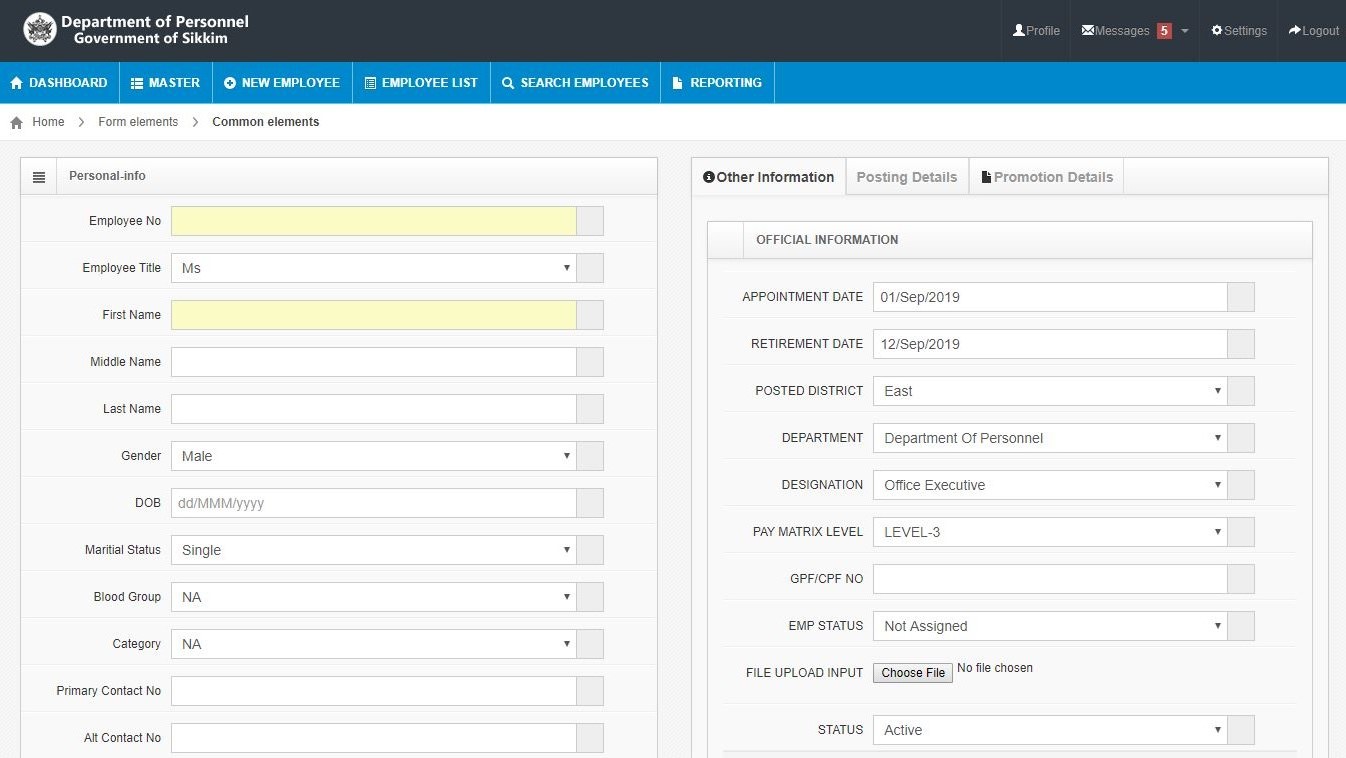The height and width of the screenshot is (758, 1346).
Task: Click the Home breadcrumb house icon
Action: (16, 122)
